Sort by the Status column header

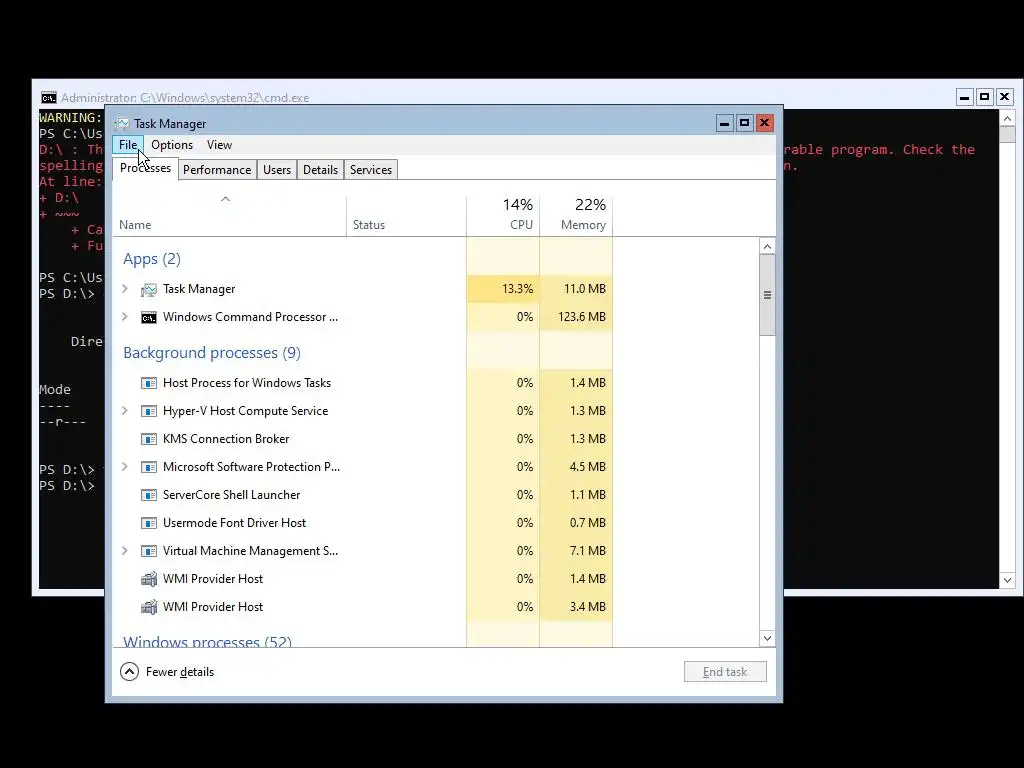pos(406,216)
